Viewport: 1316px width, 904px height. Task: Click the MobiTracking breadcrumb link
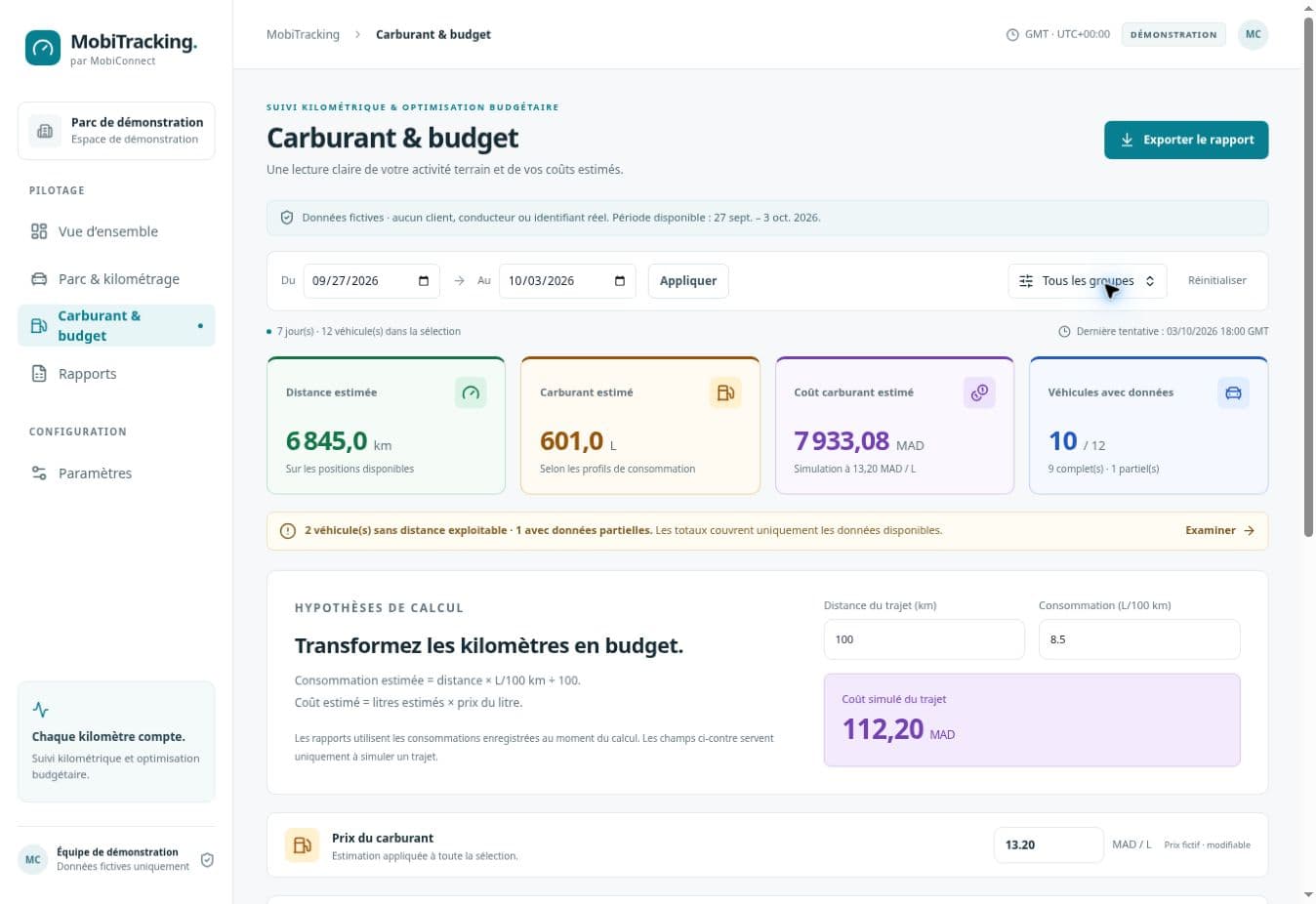(303, 34)
